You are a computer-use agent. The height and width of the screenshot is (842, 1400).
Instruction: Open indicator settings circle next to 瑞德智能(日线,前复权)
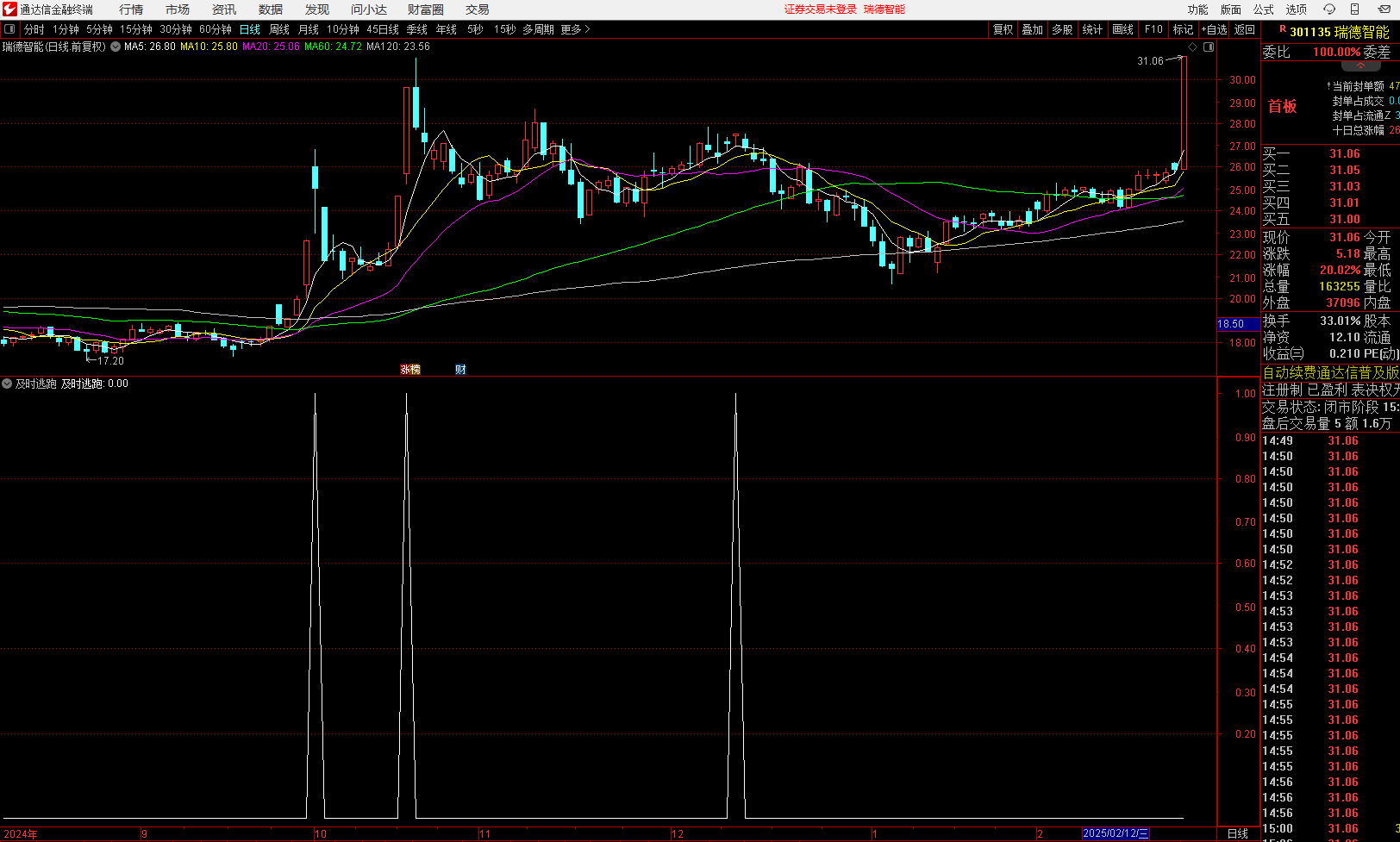116,47
